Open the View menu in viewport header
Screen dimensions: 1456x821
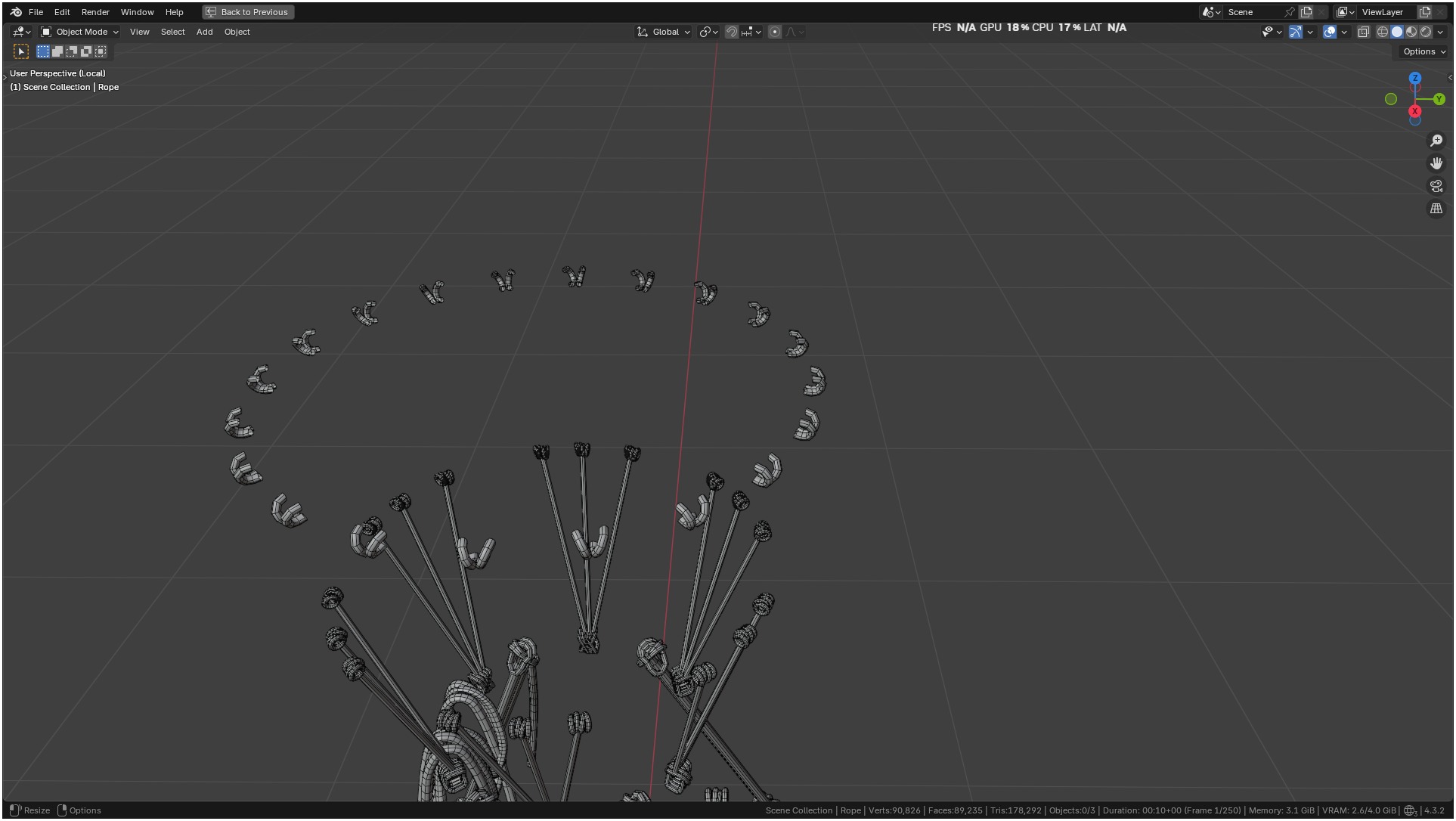click(139, 32)
